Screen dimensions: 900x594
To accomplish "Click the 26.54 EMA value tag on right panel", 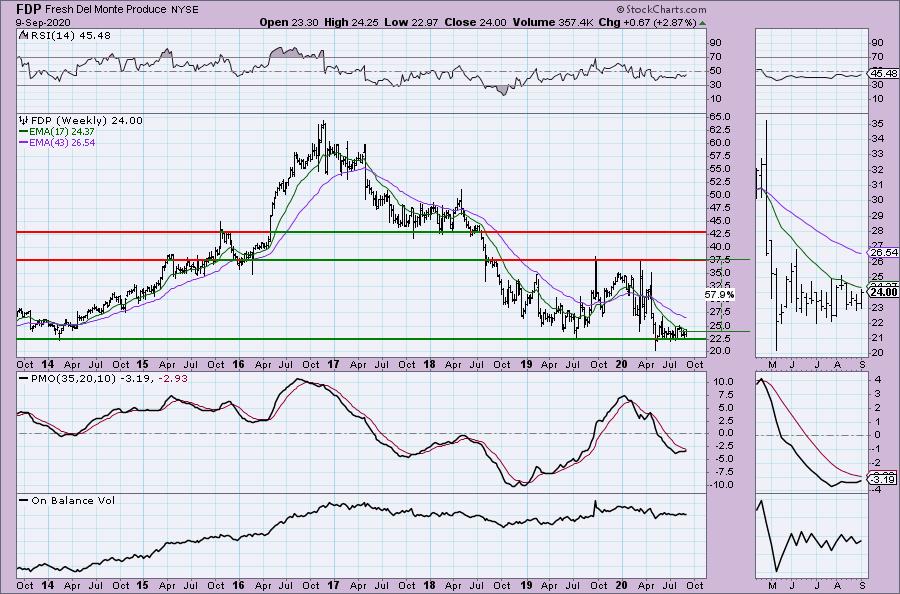I will (883, 253).
